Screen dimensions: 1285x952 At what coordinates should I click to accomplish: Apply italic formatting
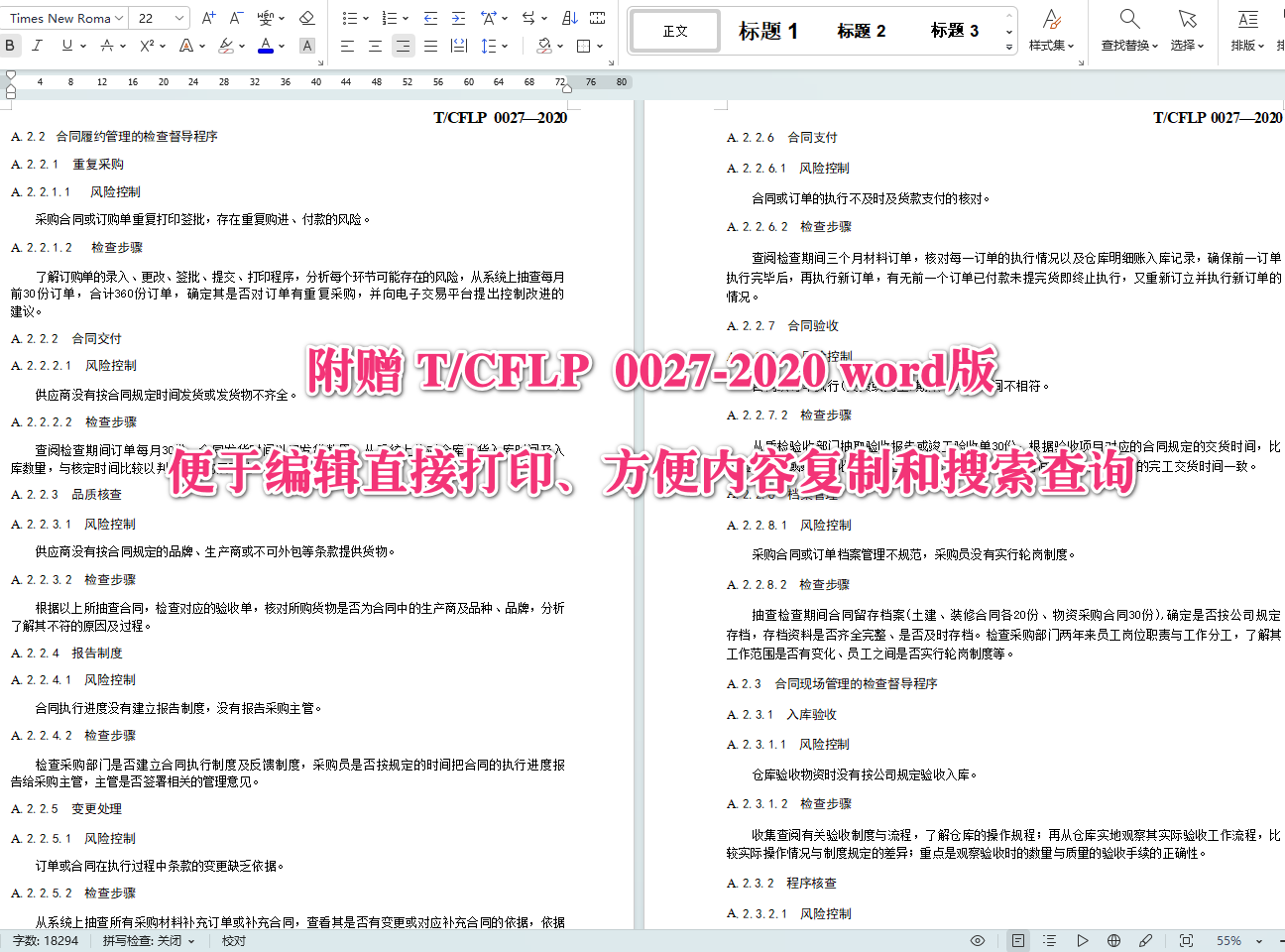[37, 46]
